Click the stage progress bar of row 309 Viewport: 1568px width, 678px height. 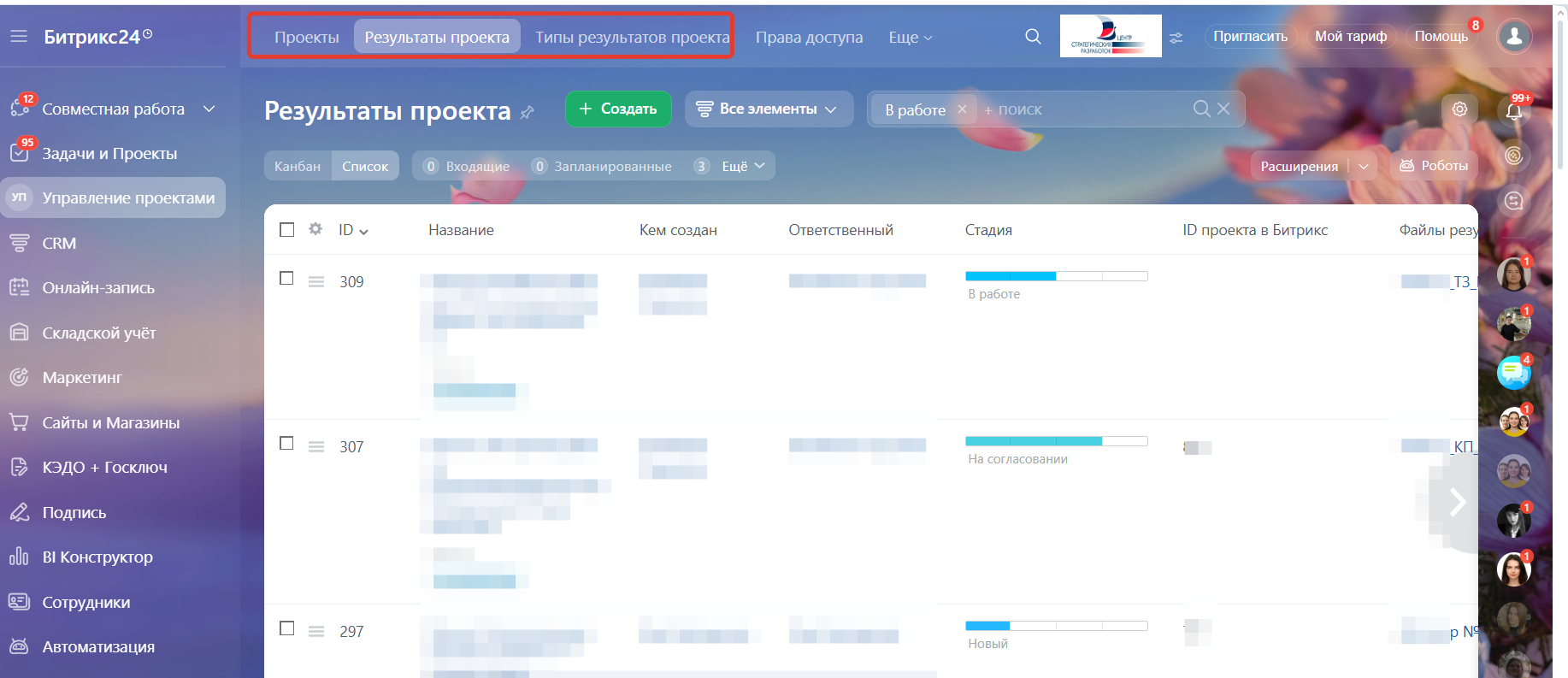tap(1056, 276)
